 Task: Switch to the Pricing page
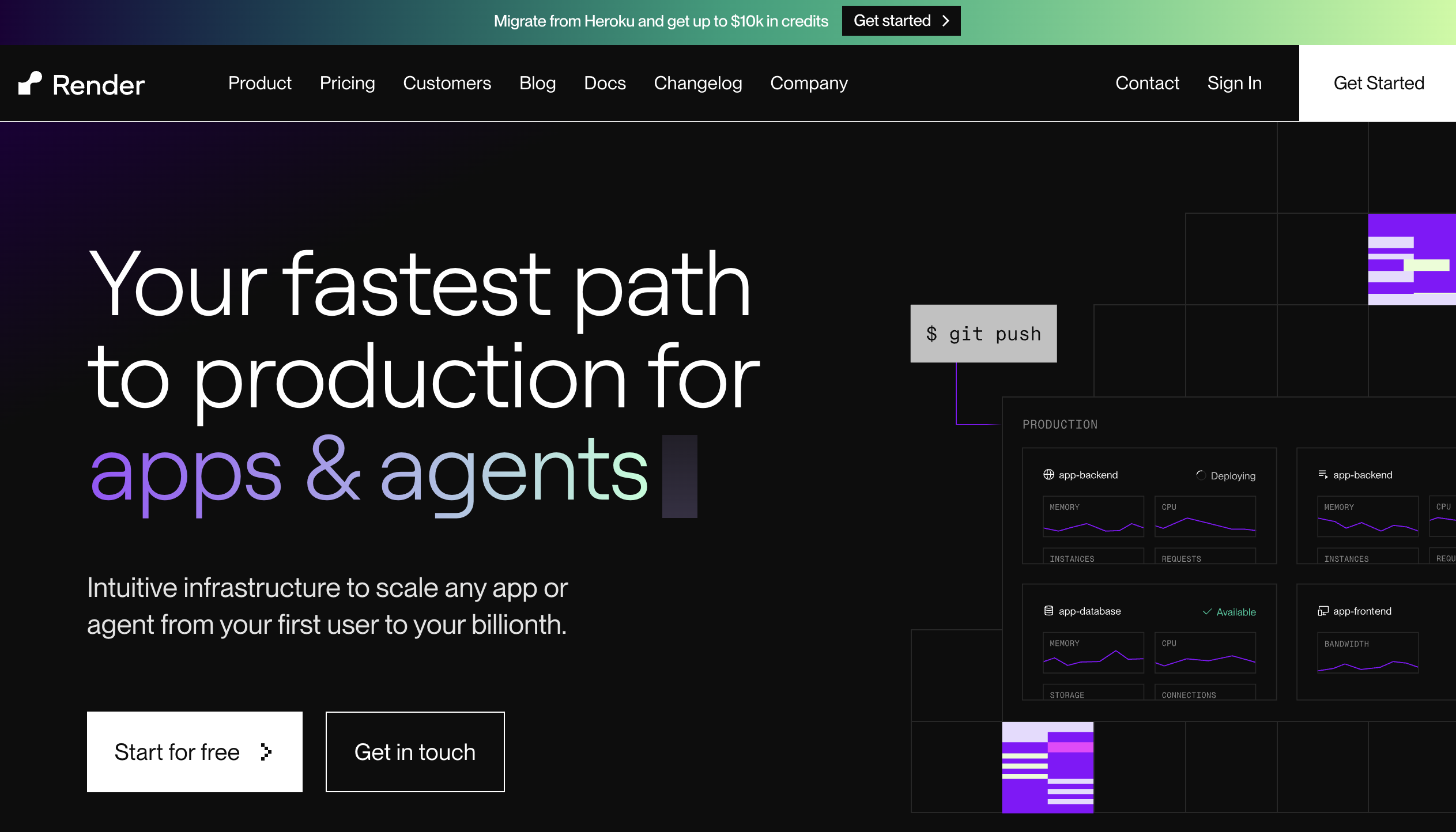(x=347, y=83)
